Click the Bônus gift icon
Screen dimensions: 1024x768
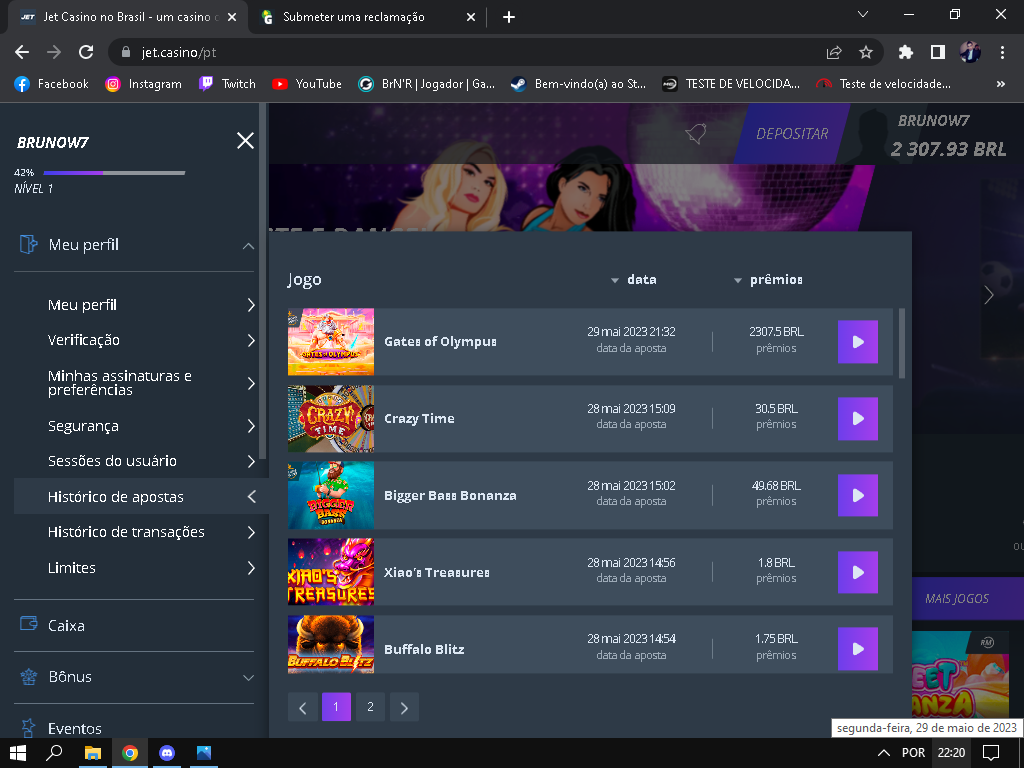coord(29,677)
